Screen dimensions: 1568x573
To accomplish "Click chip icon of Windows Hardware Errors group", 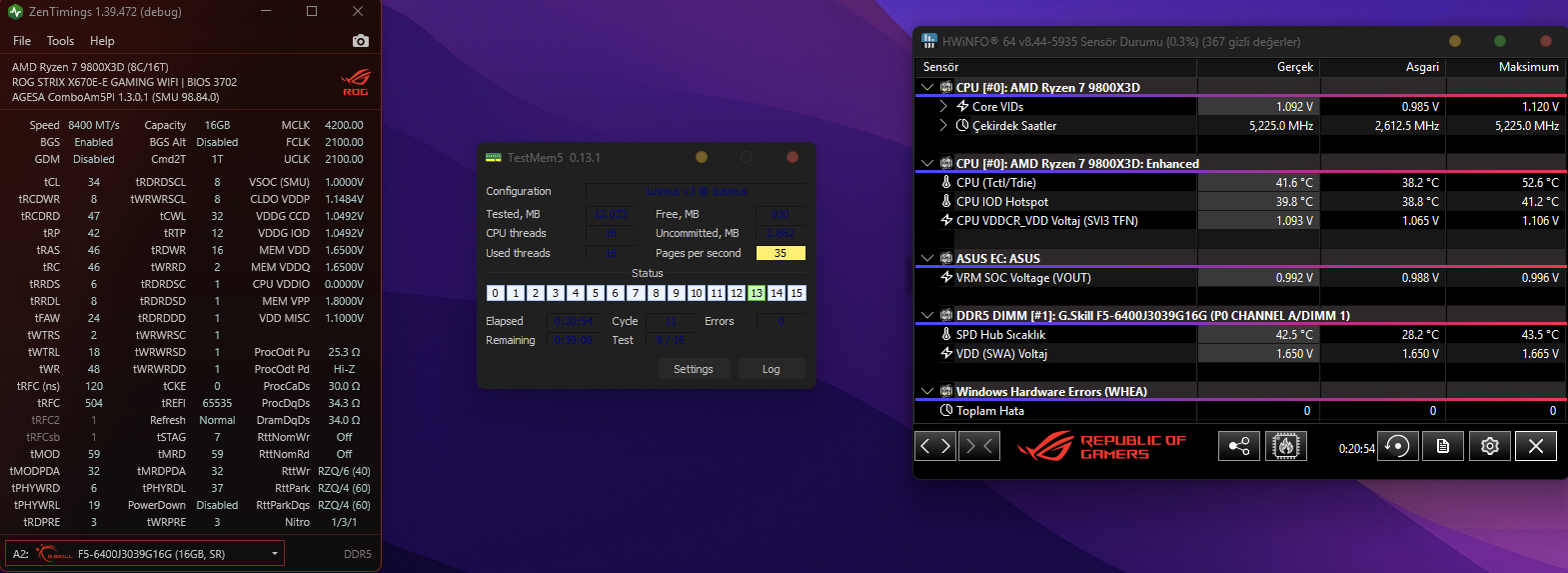I will (x=946, y=391).
